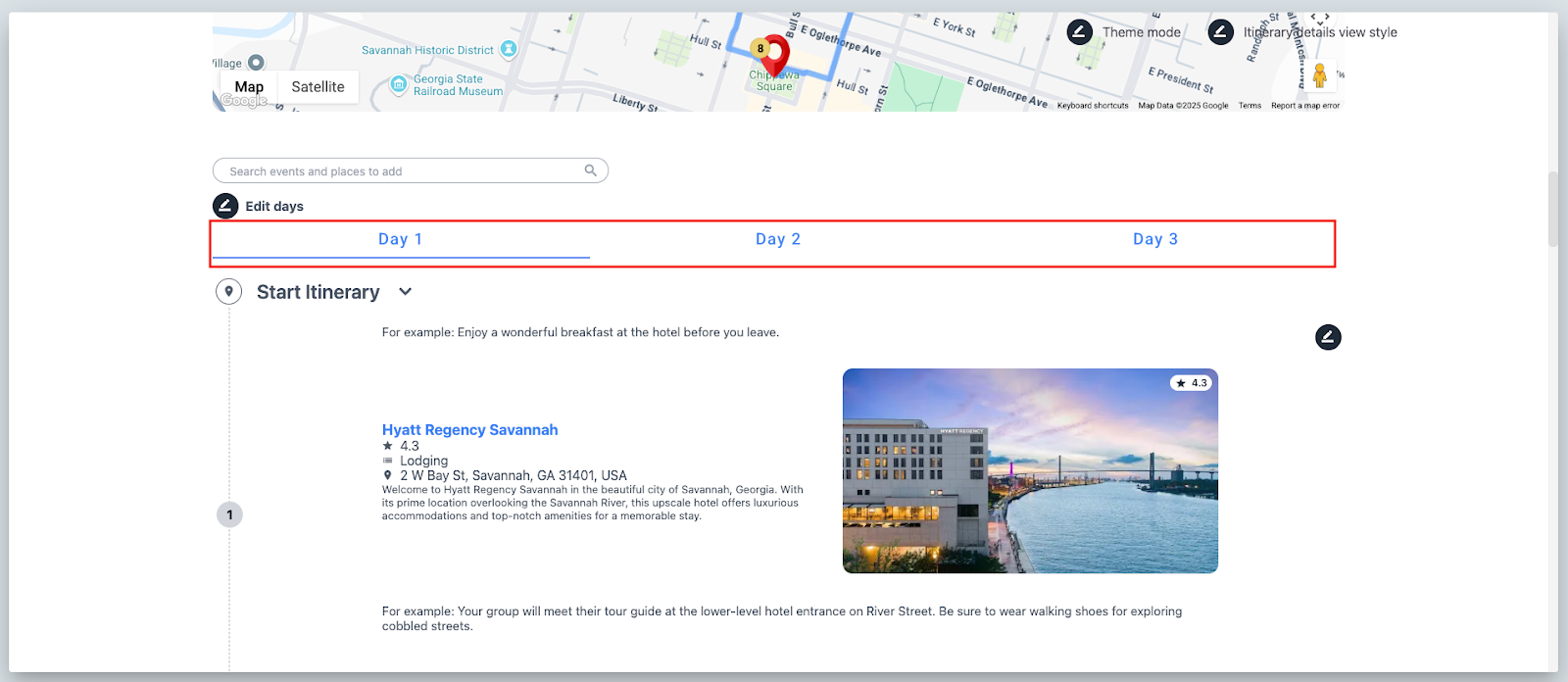Click the Itinerary details view style edit icon
The image size is (1568, 682).
(1220, 32)
